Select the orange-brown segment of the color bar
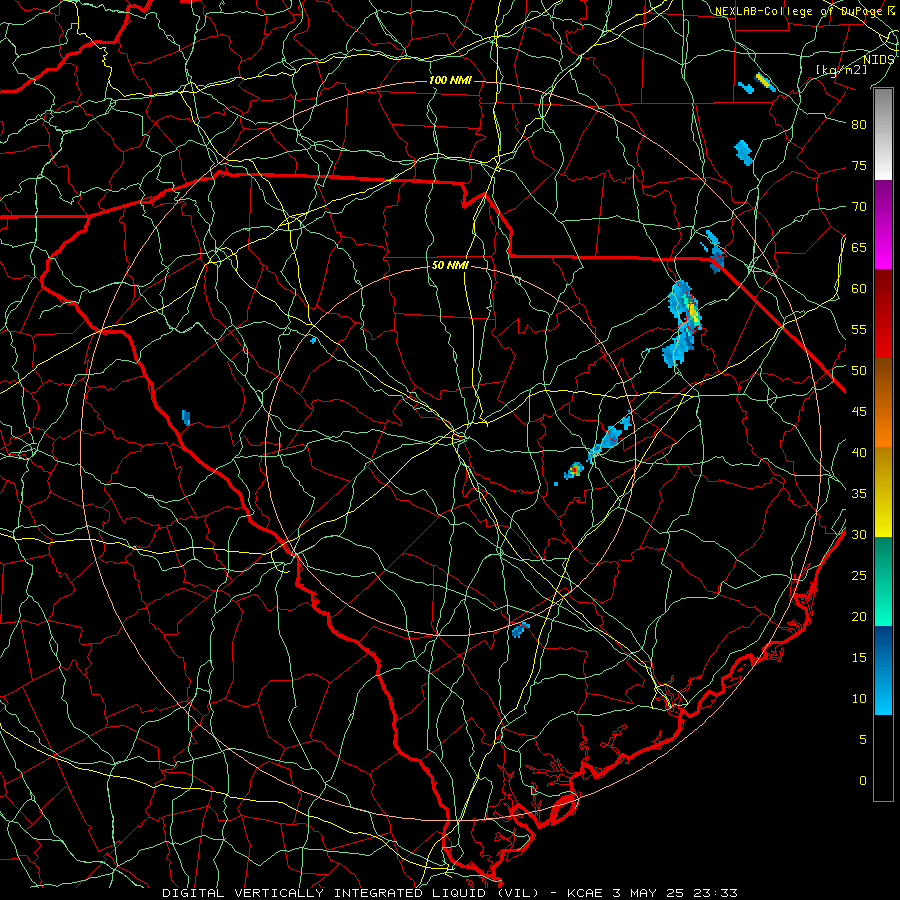 [883, 403]
